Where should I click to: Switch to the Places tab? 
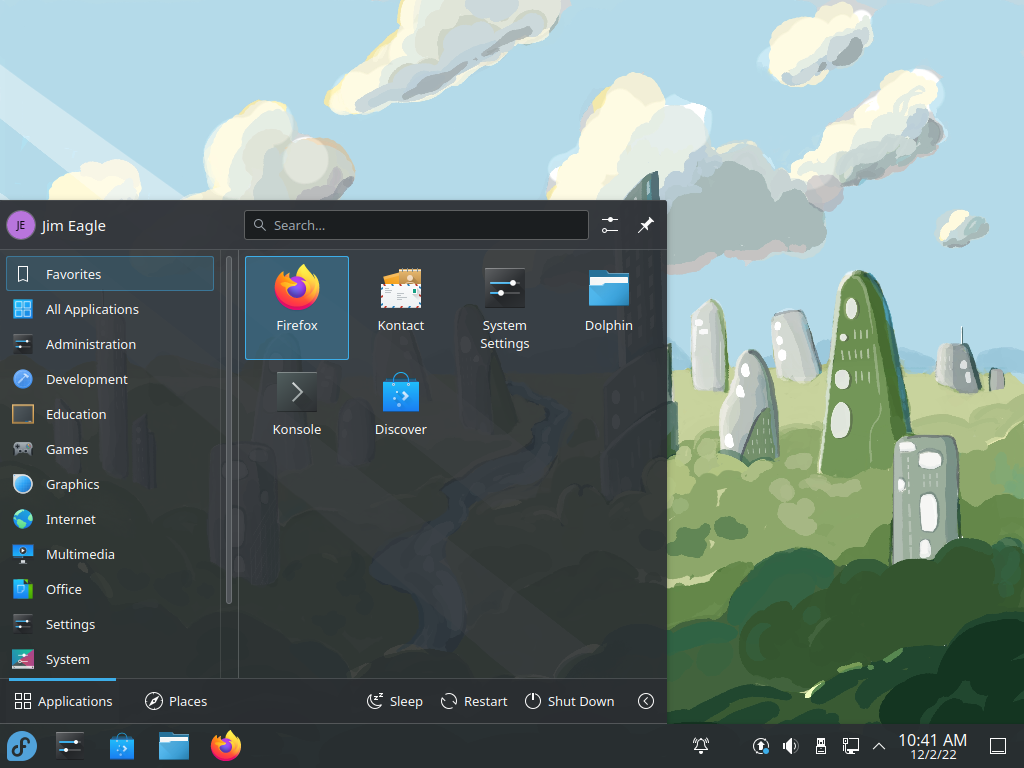[176, 701]
